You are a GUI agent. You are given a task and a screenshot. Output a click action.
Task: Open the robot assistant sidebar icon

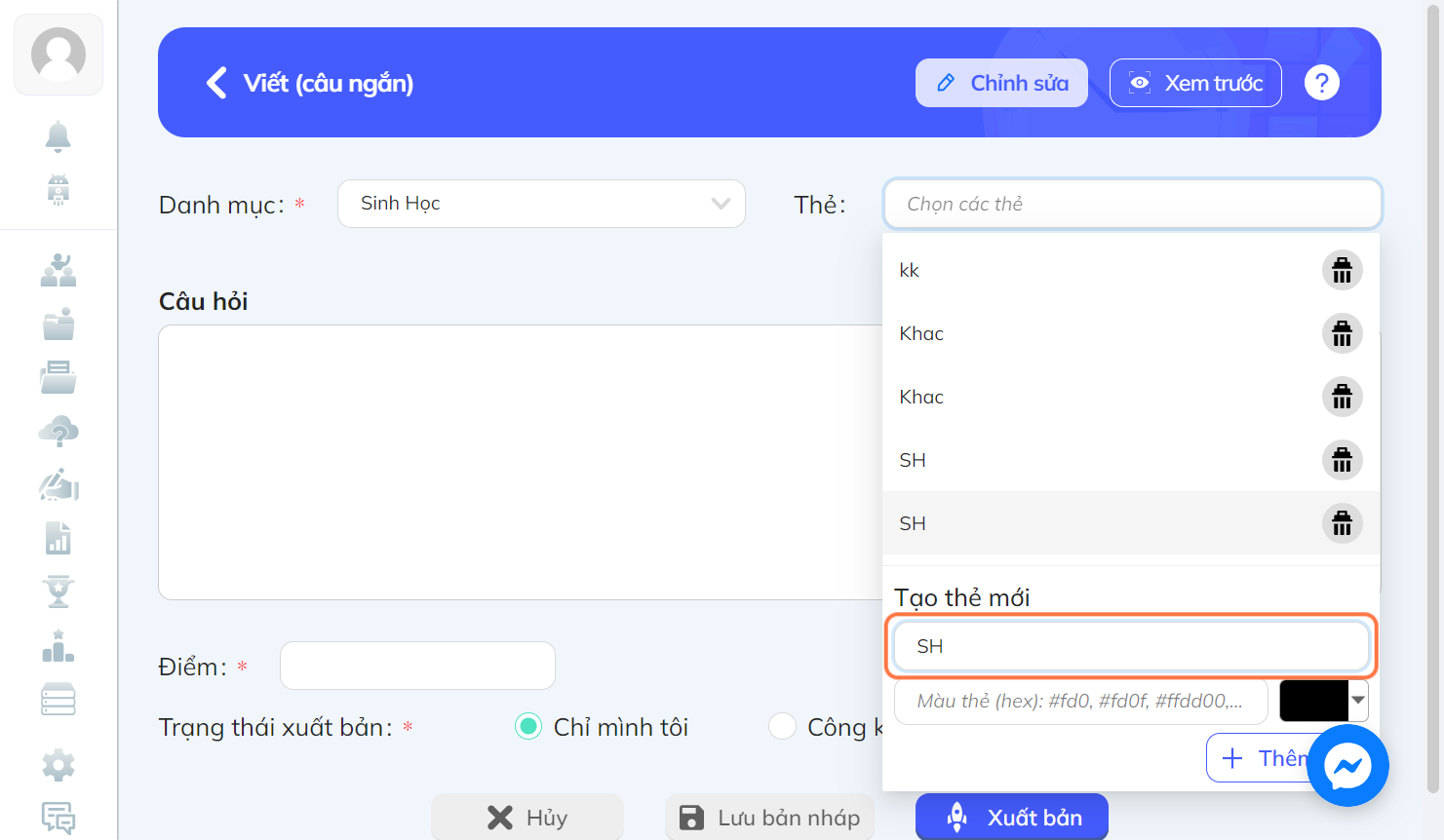pyautogui.click(x=59, y=189)
